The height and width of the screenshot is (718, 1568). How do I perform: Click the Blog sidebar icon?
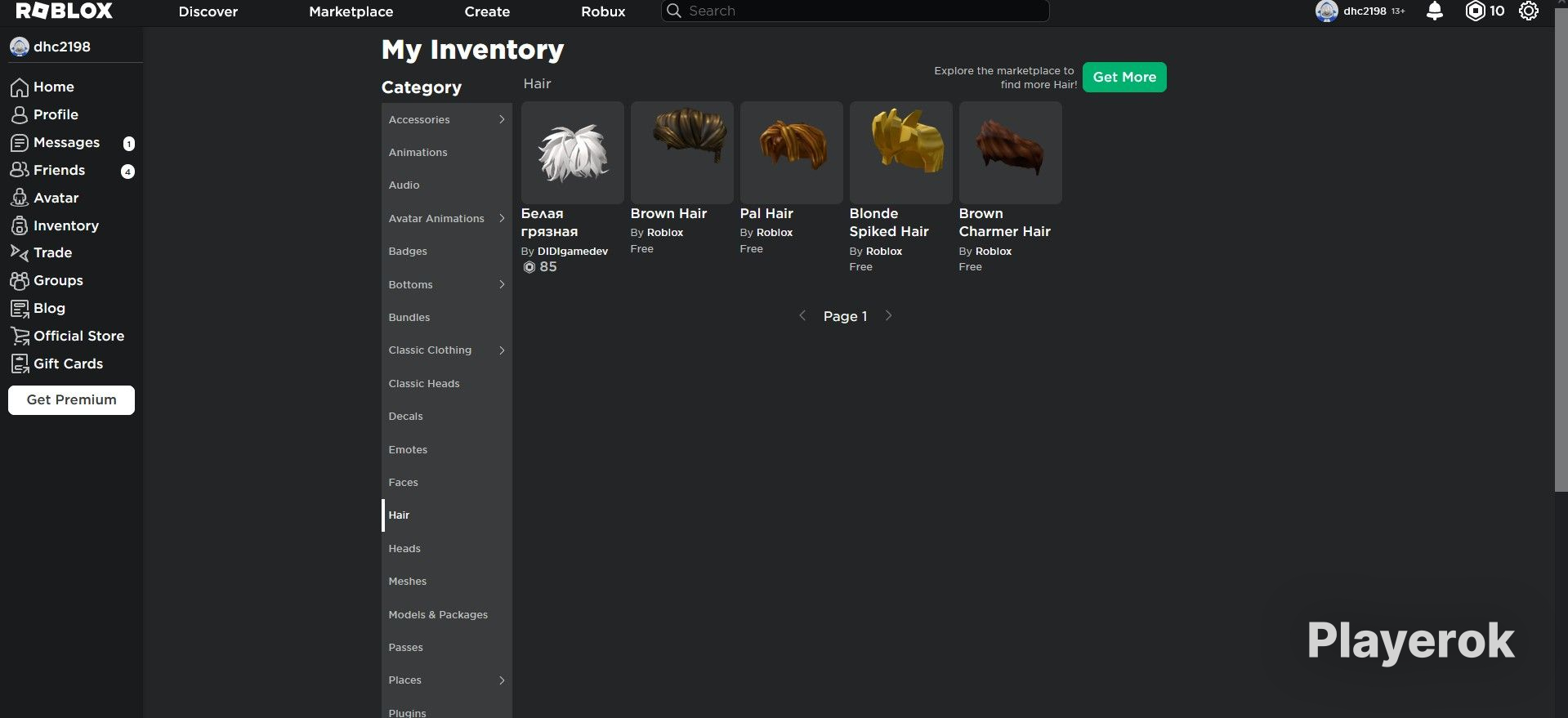point(20,309)
